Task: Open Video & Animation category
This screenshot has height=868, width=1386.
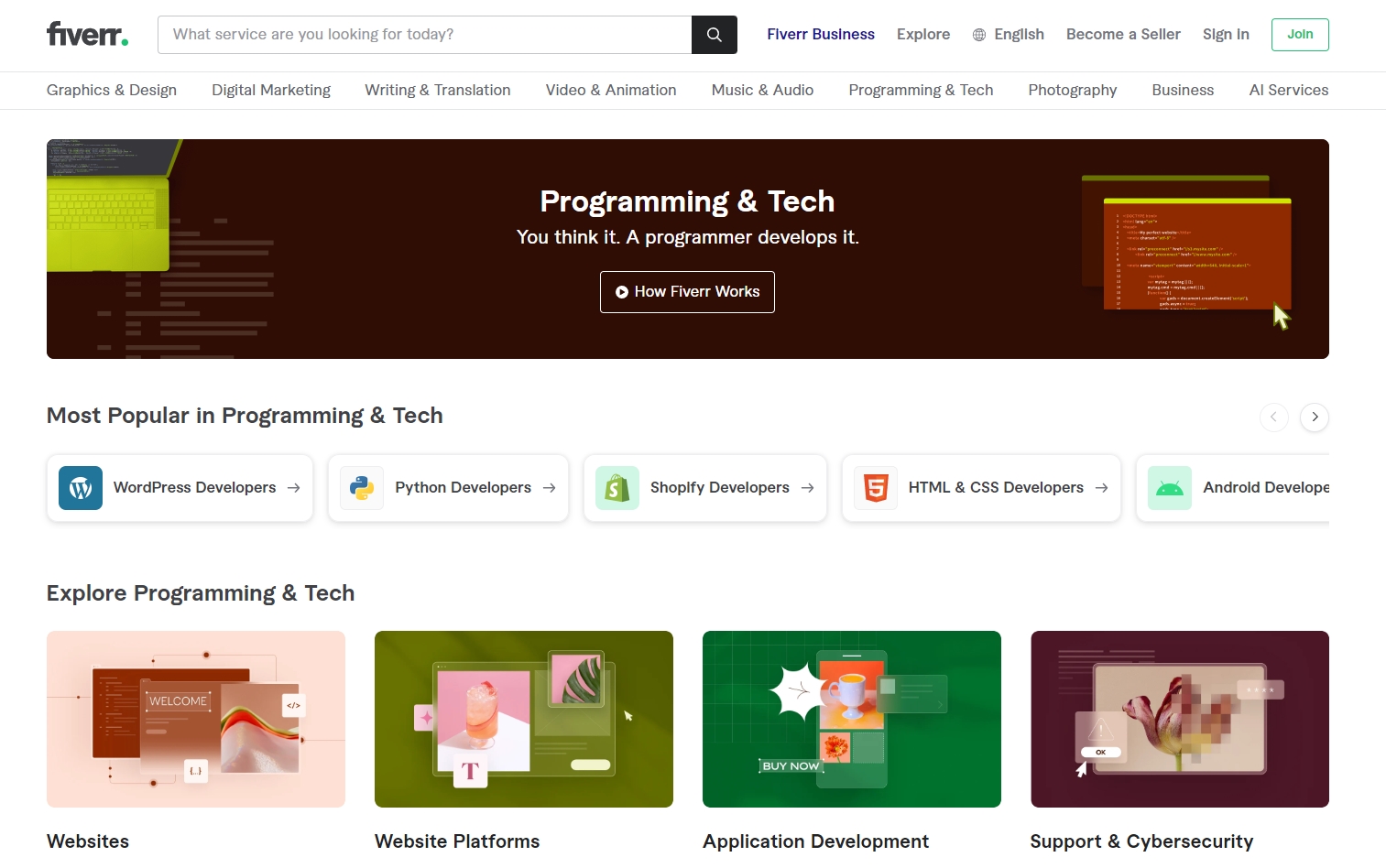Action: pyautogui.click(x=611, y=90)
